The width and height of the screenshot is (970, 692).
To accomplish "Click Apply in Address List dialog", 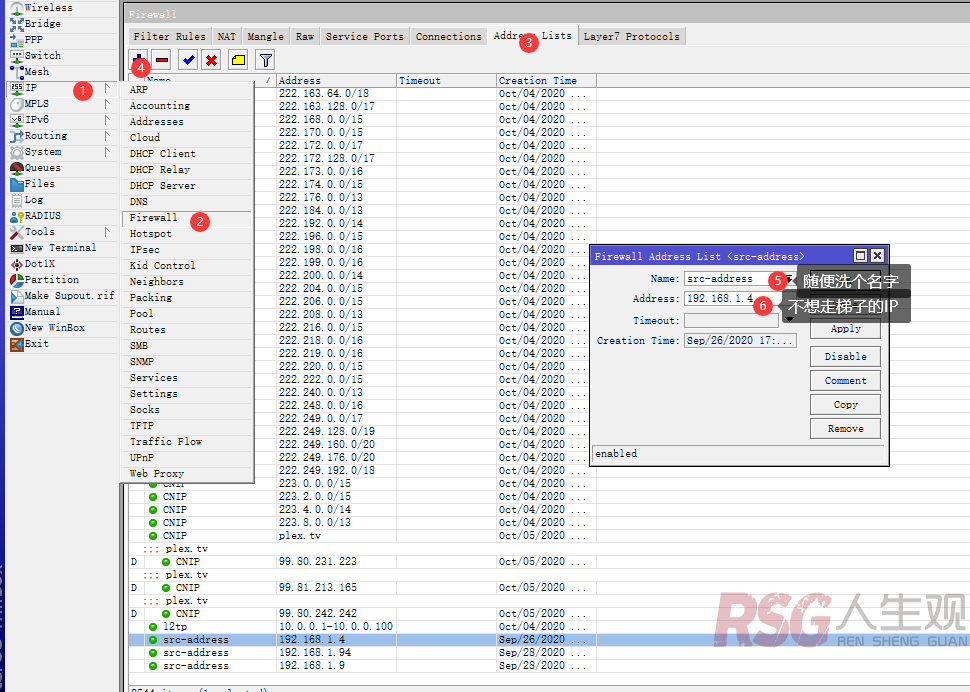I will (x=845, y=329).
